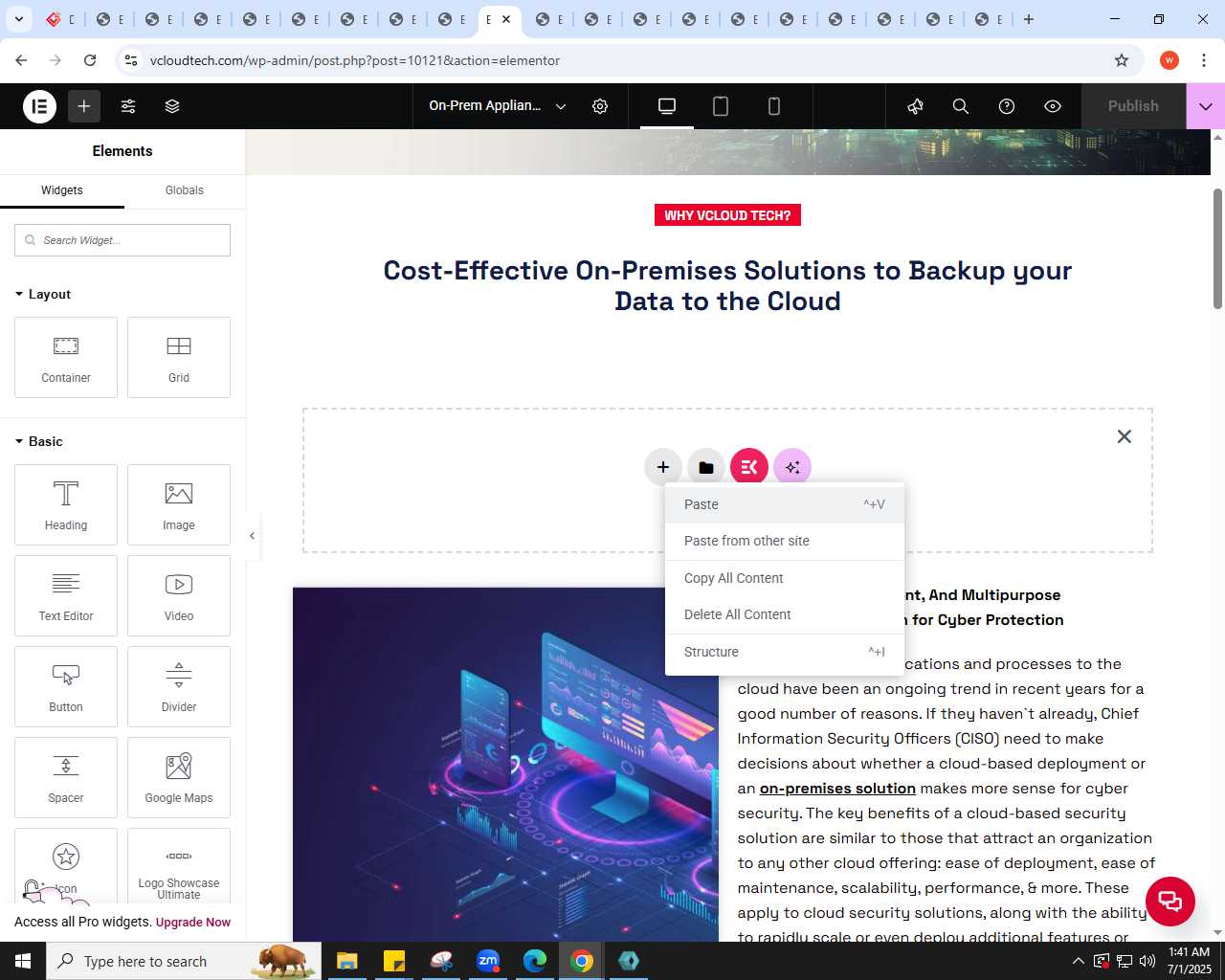Screen dimensions: 1225x980
Task: Open the red live chat bubble
Action: (x=1169, y=901)
